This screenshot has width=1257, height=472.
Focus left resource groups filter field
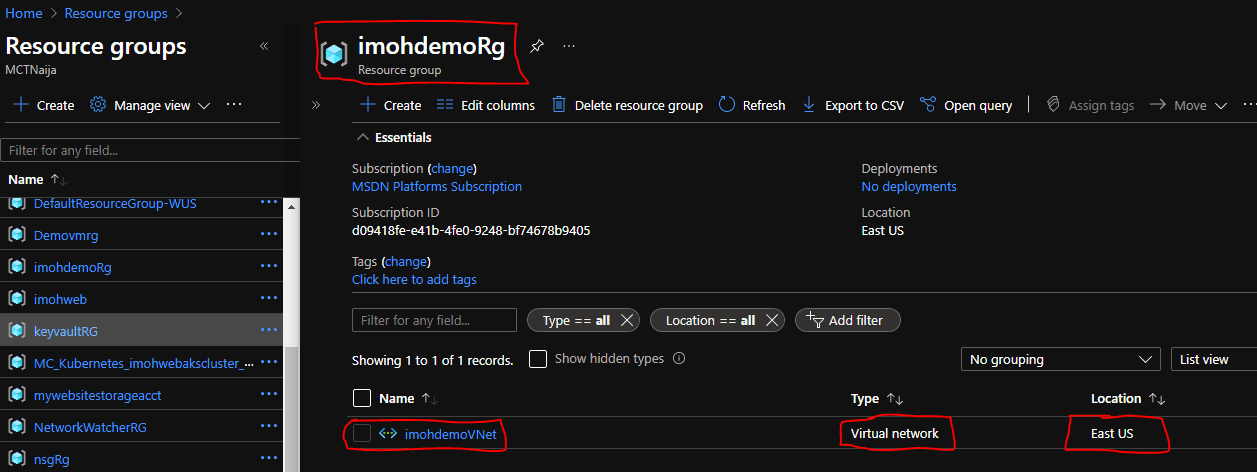click(x=149, y=151)
